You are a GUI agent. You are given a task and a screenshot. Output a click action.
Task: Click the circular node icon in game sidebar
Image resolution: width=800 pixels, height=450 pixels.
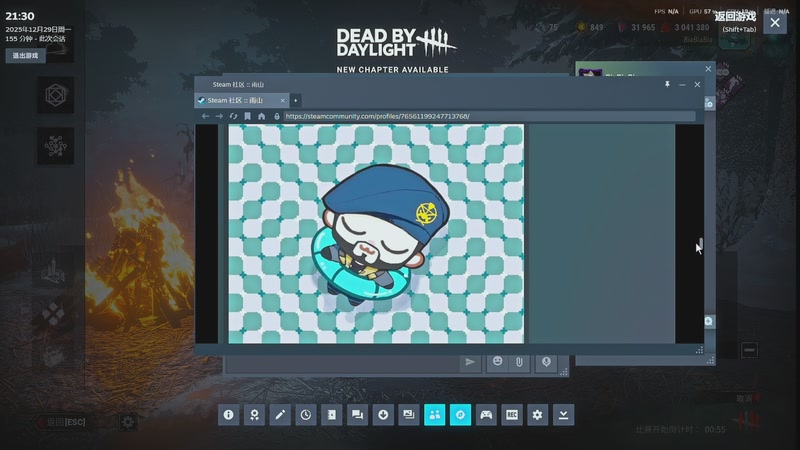point(56,146)
